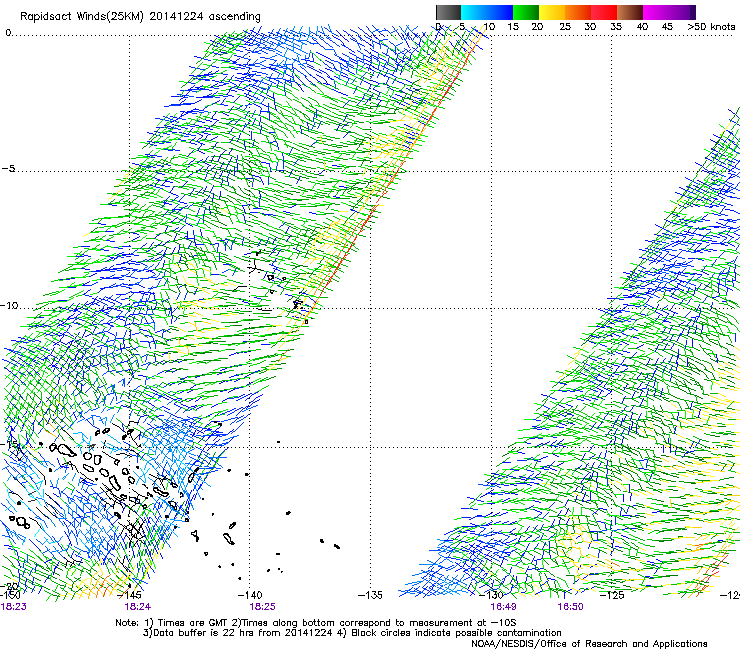740x650 pixels.
Task: Click the 'Note: 1) Times are GMT' line
Action: (316, 623)
